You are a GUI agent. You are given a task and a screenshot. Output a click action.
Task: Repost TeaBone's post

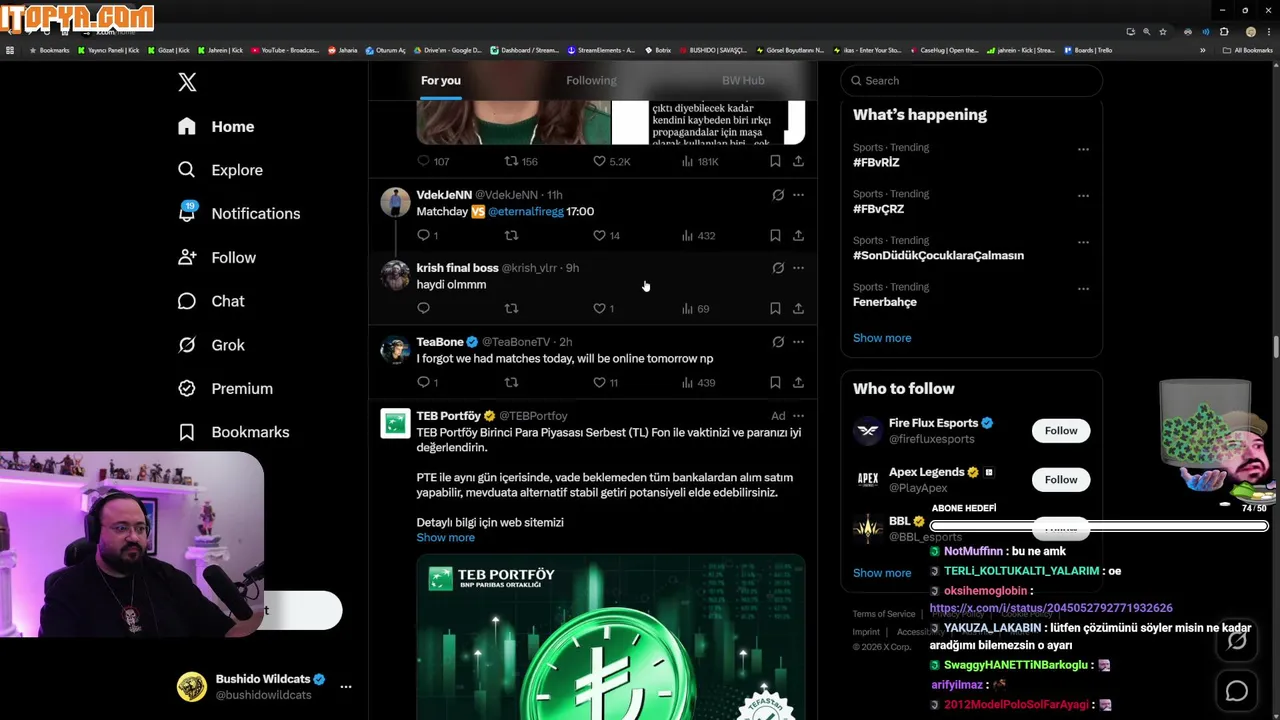click(x=511, y=383)
